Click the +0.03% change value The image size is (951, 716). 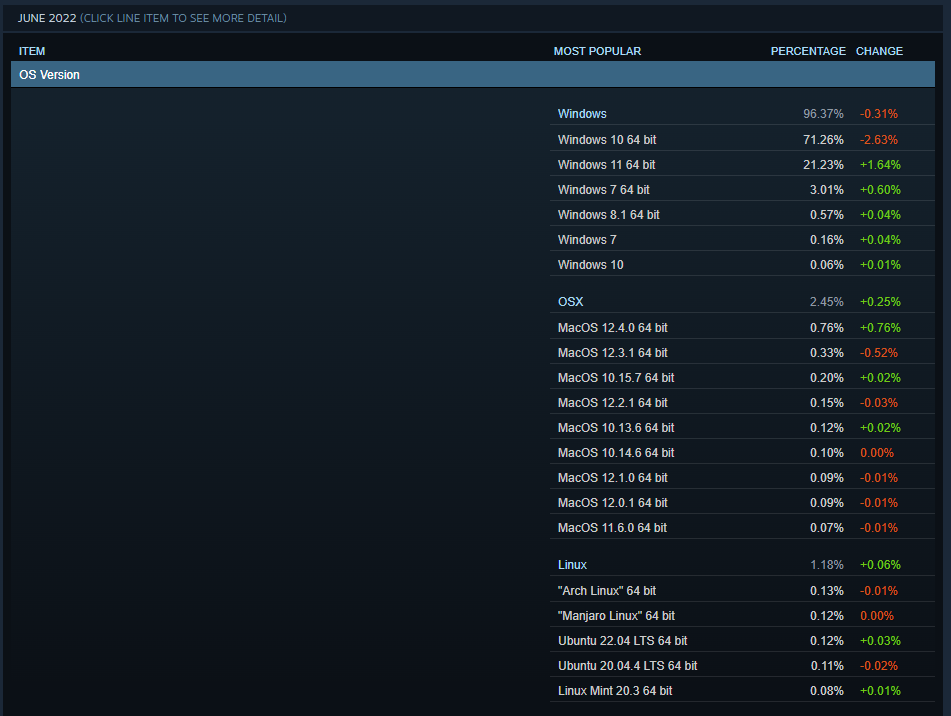click(880, 641)
